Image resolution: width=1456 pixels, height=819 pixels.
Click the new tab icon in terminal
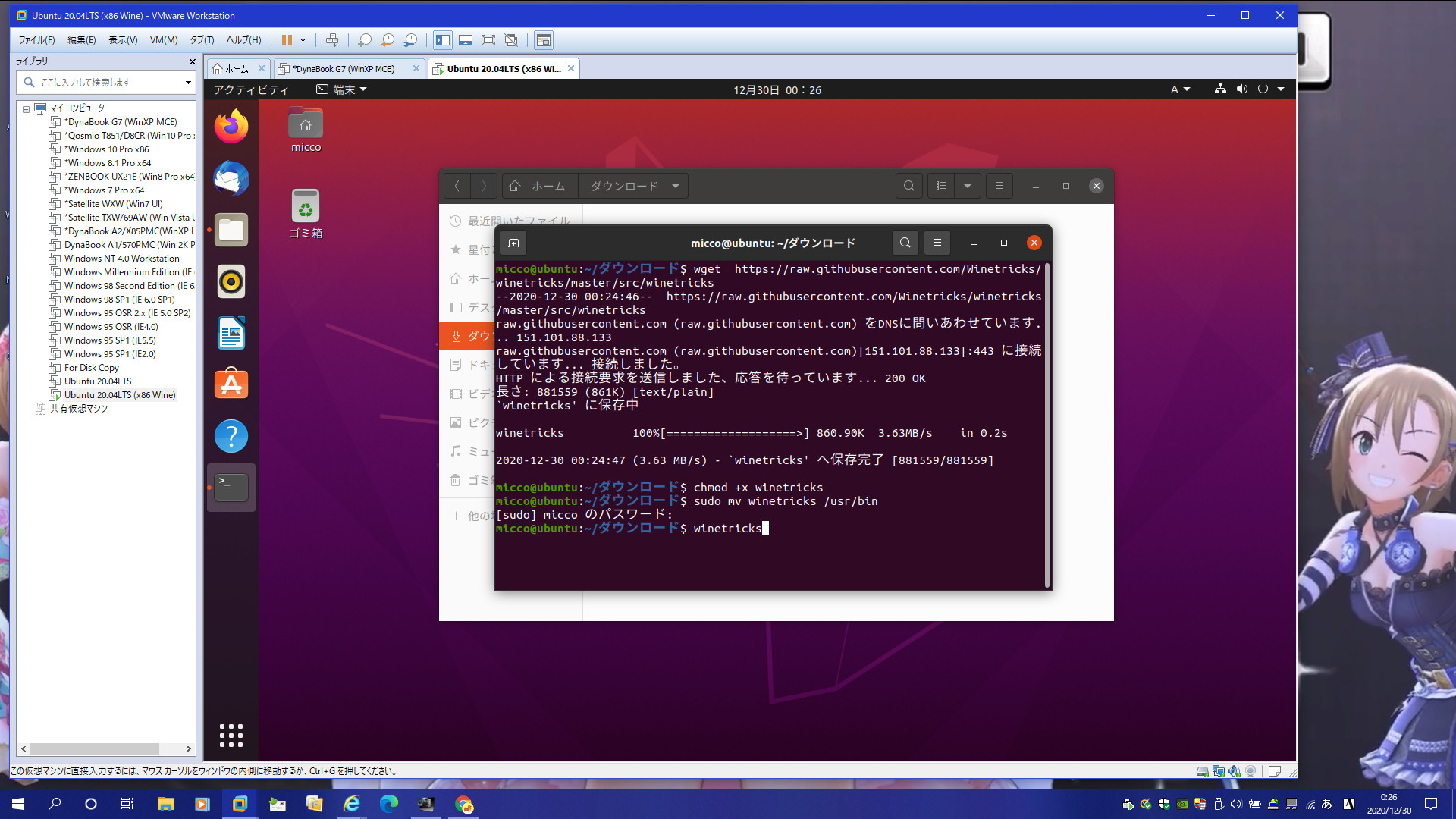(x=513, y=243)
